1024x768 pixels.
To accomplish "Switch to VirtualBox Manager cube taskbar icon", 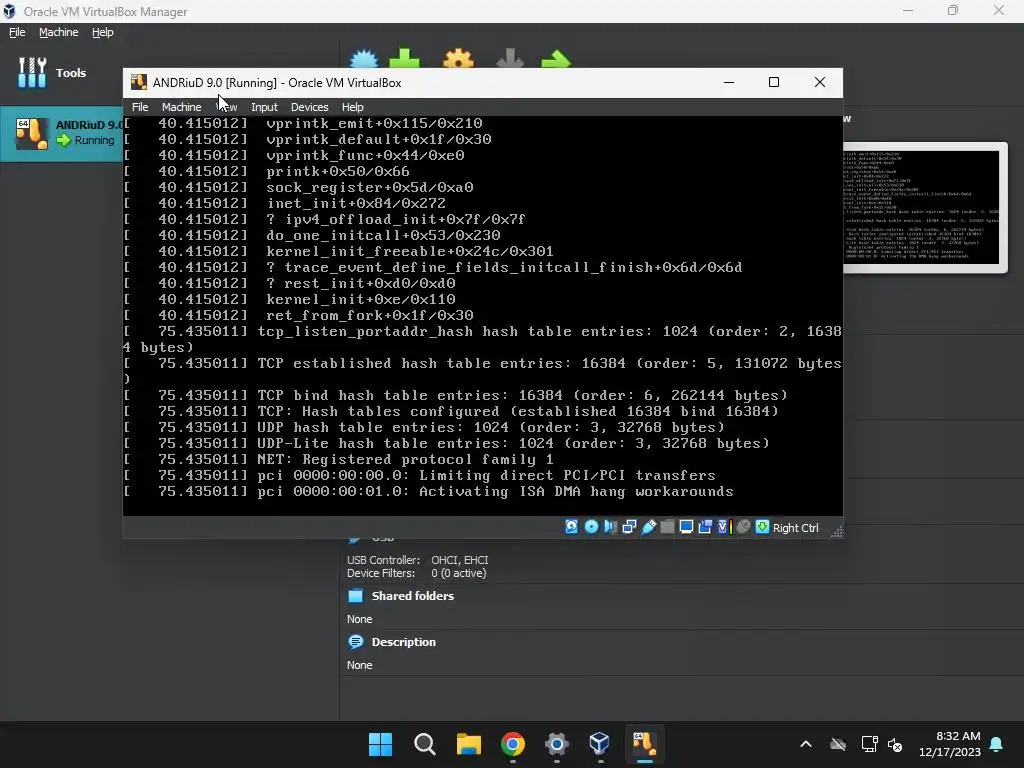I will pyautogui.click(x=600, y=744).
